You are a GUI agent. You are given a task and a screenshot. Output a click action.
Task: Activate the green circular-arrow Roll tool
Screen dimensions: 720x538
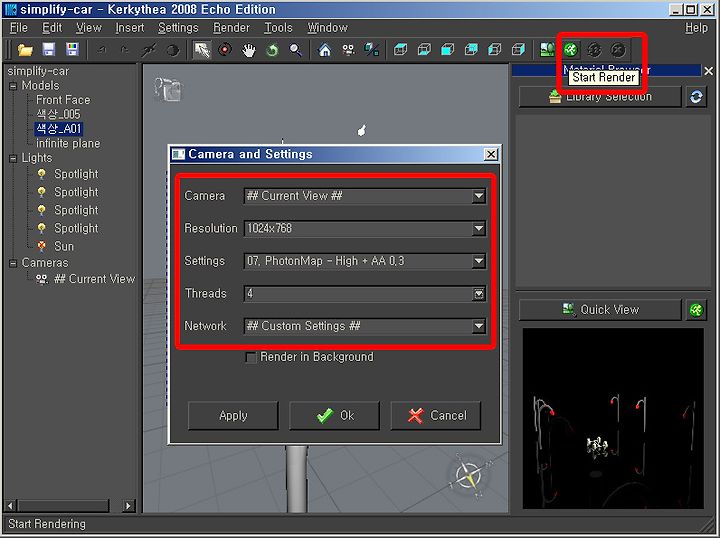click(x=272, y=50)
